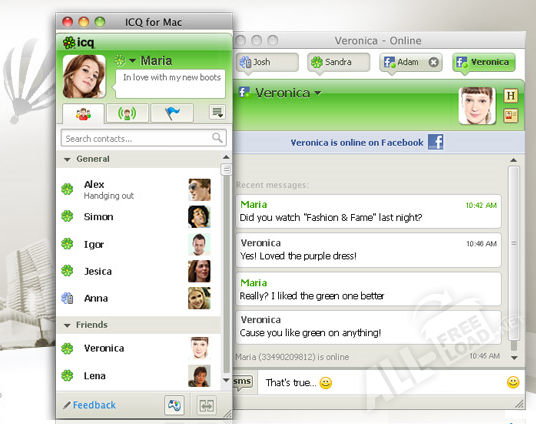Screen dimensions: 536x424
Task: Select Lena in the contact list
Action: [x=138, y=376]
